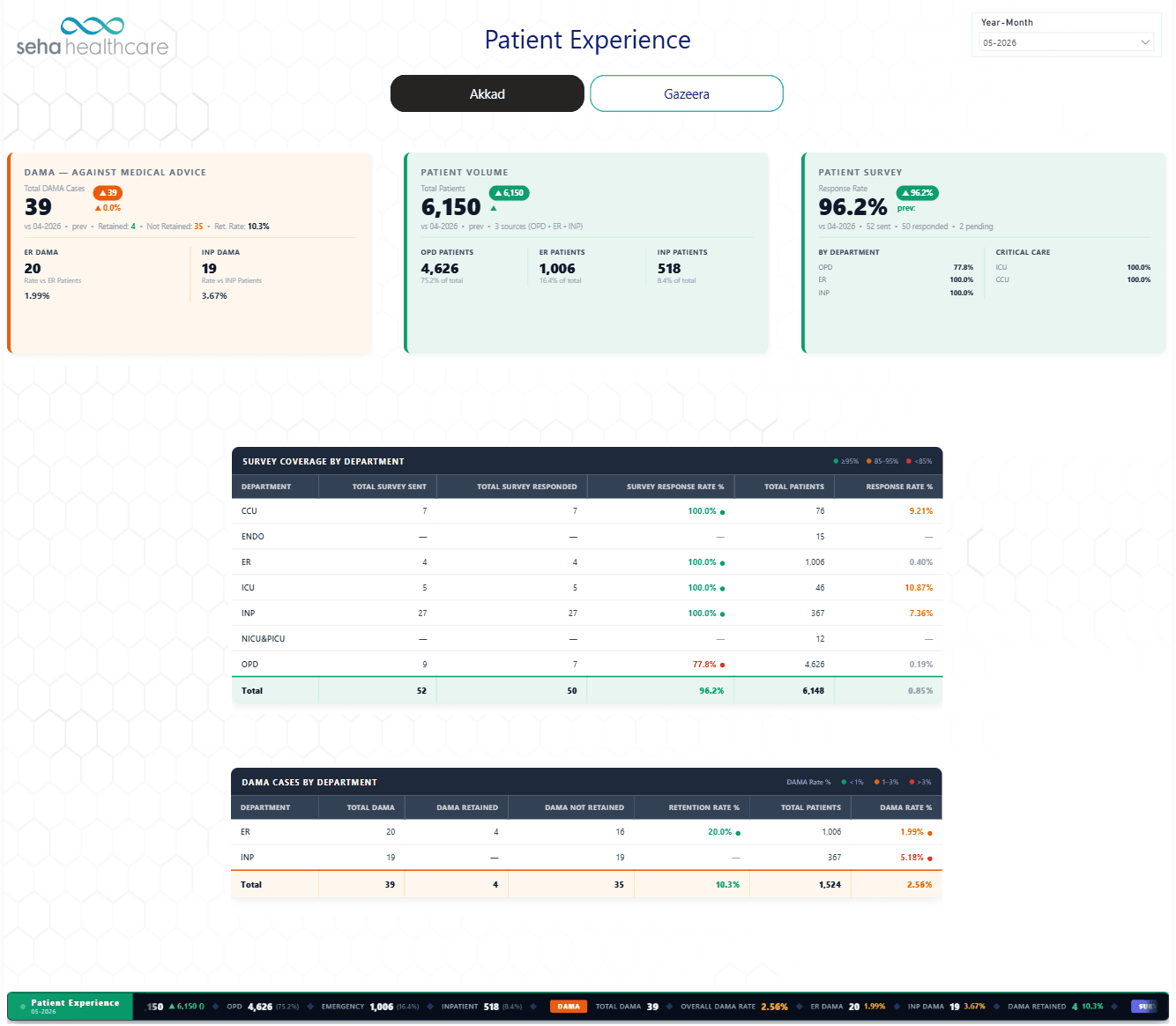Click the ER DAMA value 20

coord(33,269)
